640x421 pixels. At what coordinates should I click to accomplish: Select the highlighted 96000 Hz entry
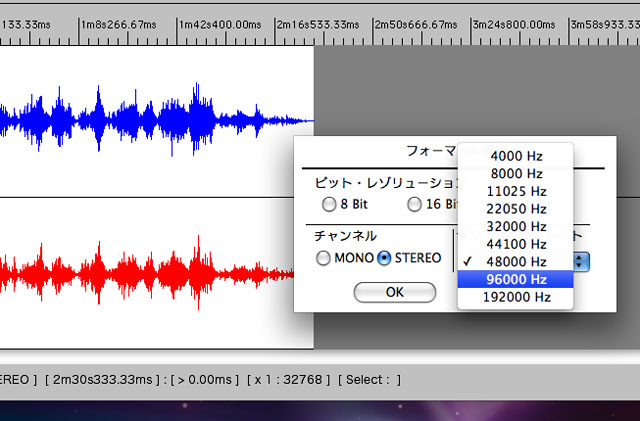tap(516, 279)
